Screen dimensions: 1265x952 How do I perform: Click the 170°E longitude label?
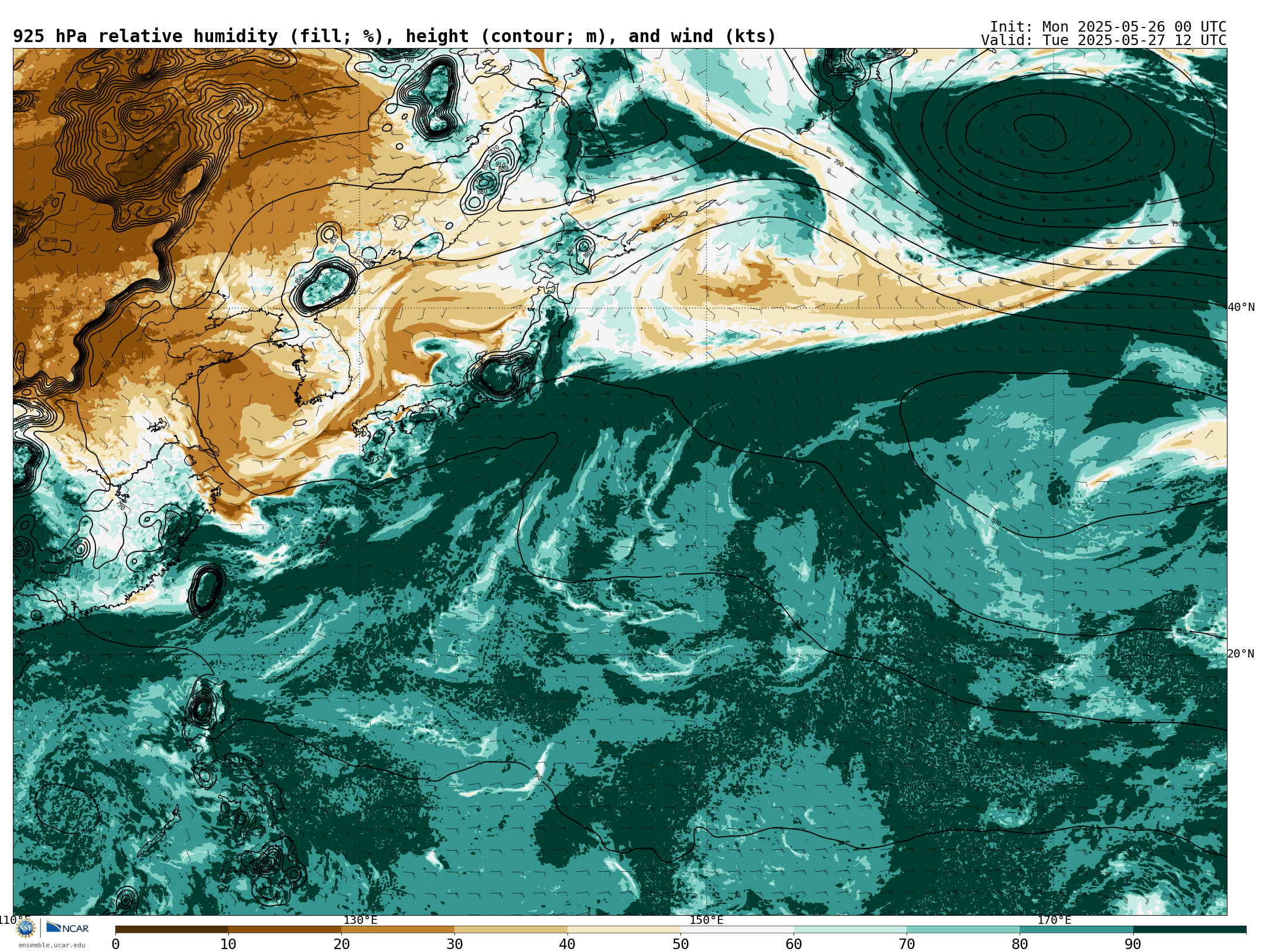coord(1054,920)
